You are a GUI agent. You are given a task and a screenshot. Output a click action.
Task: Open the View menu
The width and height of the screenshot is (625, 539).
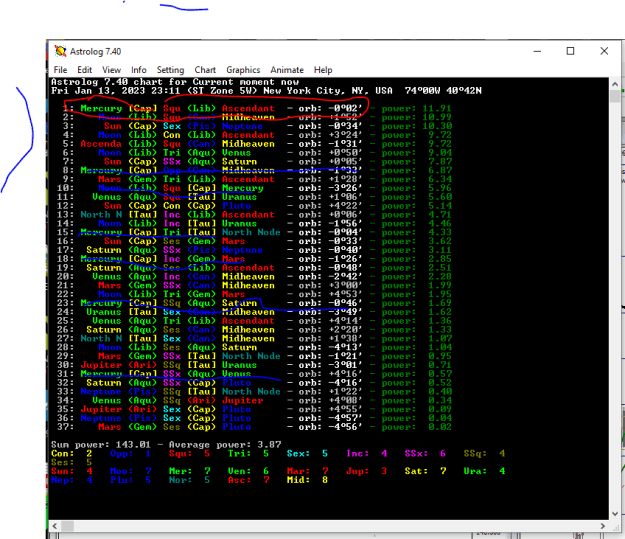click(x=111, y=70)
